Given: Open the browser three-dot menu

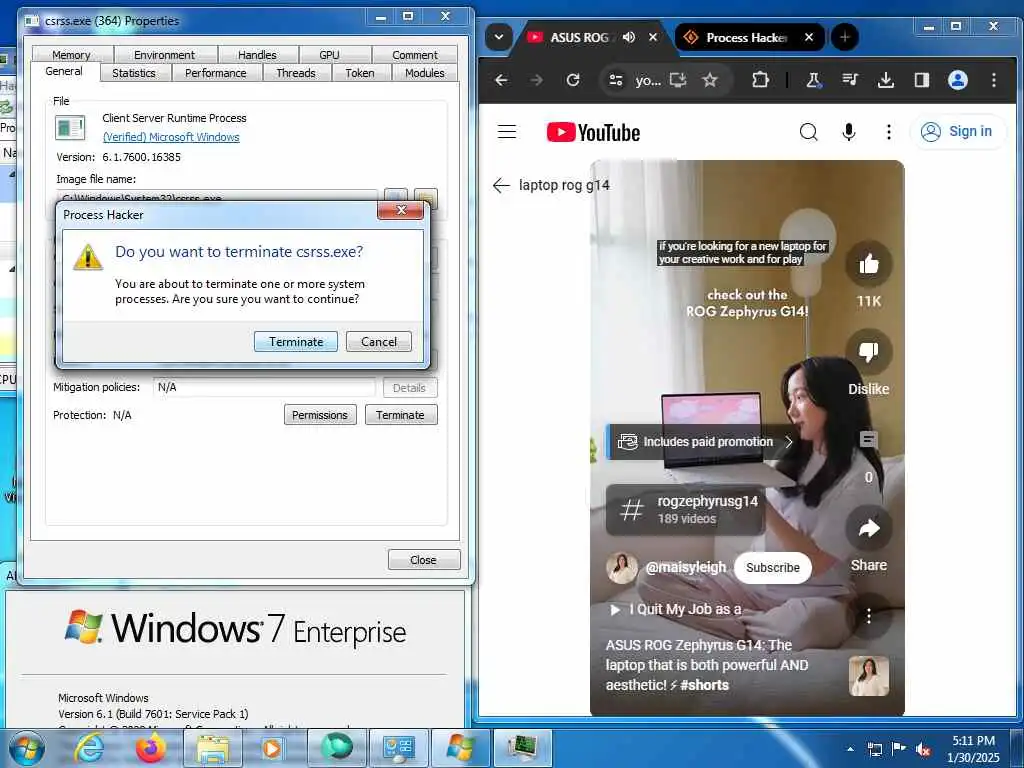Looking at the screenshot, I should [994, 80].
